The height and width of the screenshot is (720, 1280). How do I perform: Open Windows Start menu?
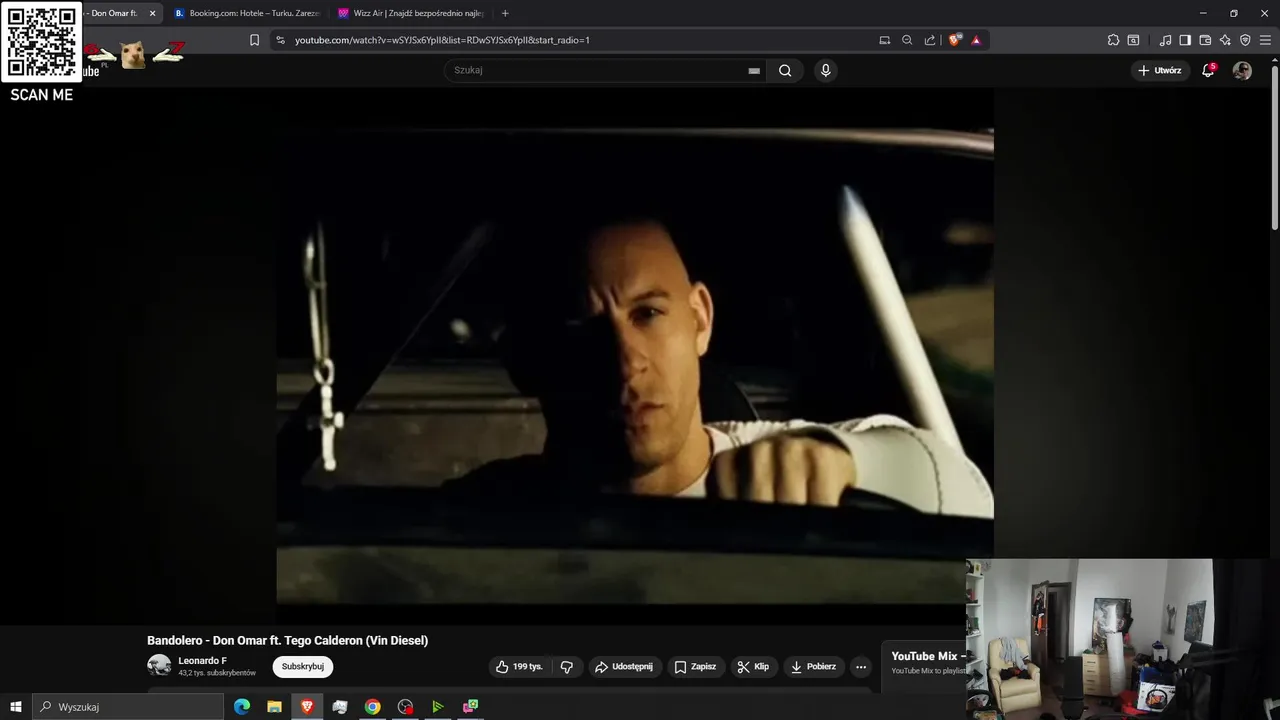click(16, 707)
